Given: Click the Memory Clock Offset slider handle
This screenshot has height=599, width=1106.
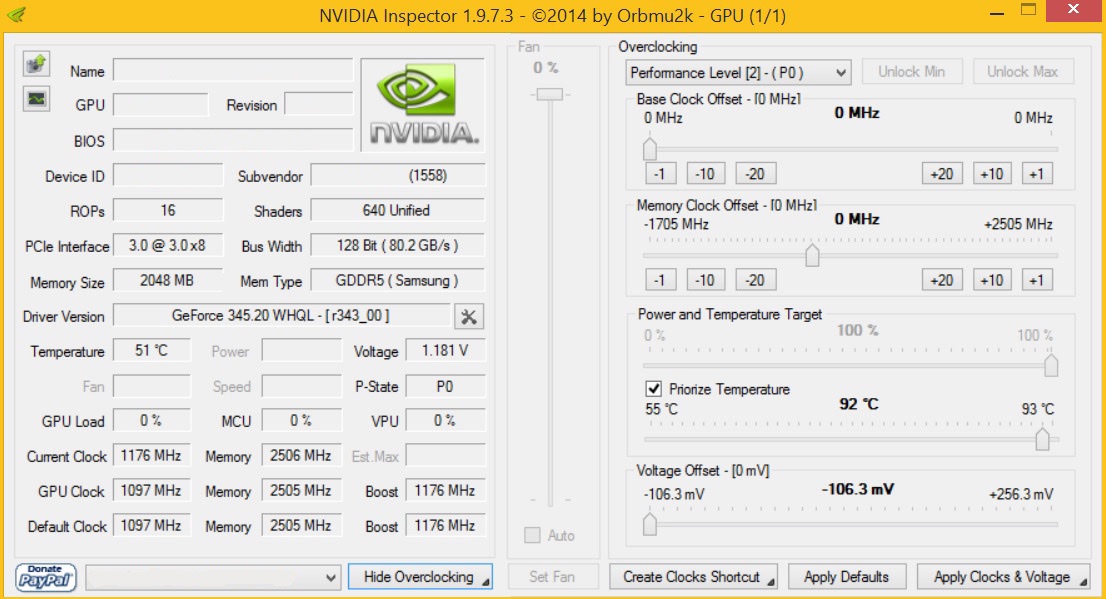Looking at the screenshot, I should (x=813, y=255).
